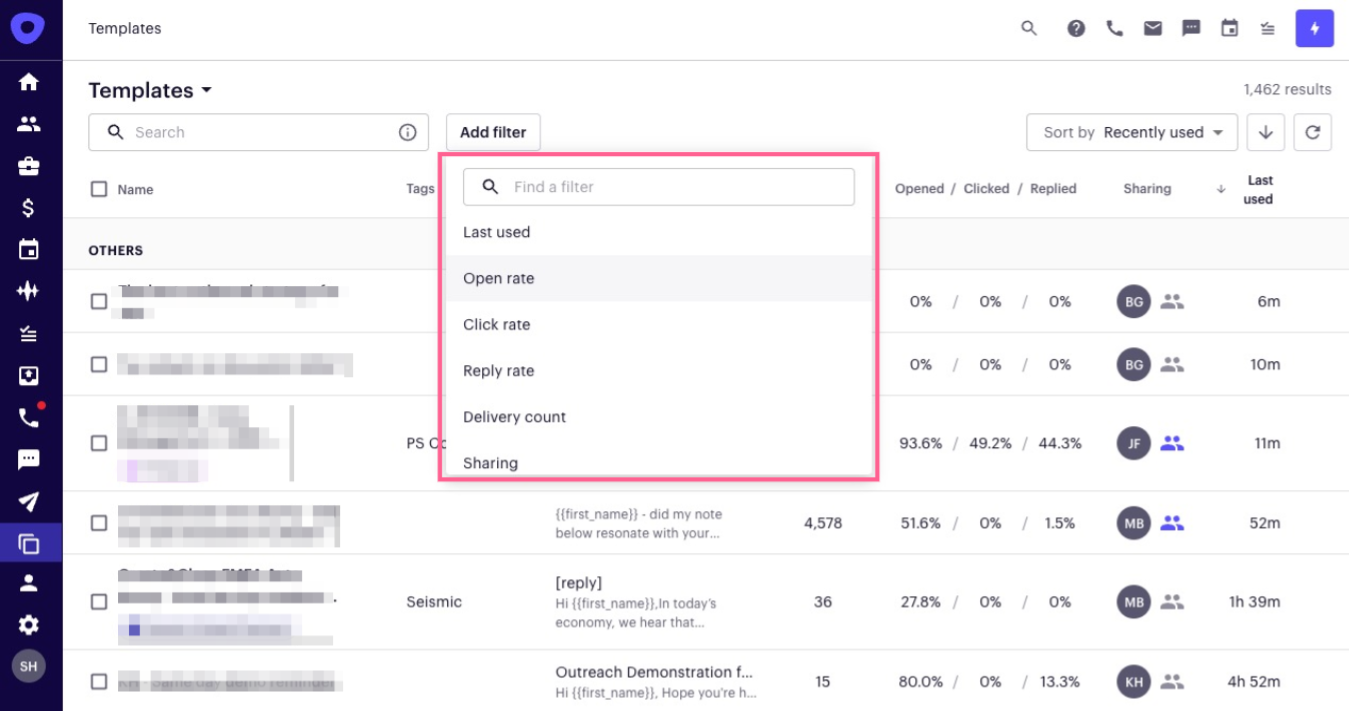Screen dimensions: 1349x711
Task: Check the row used 4h 52m ago
Action: [99, 682]
